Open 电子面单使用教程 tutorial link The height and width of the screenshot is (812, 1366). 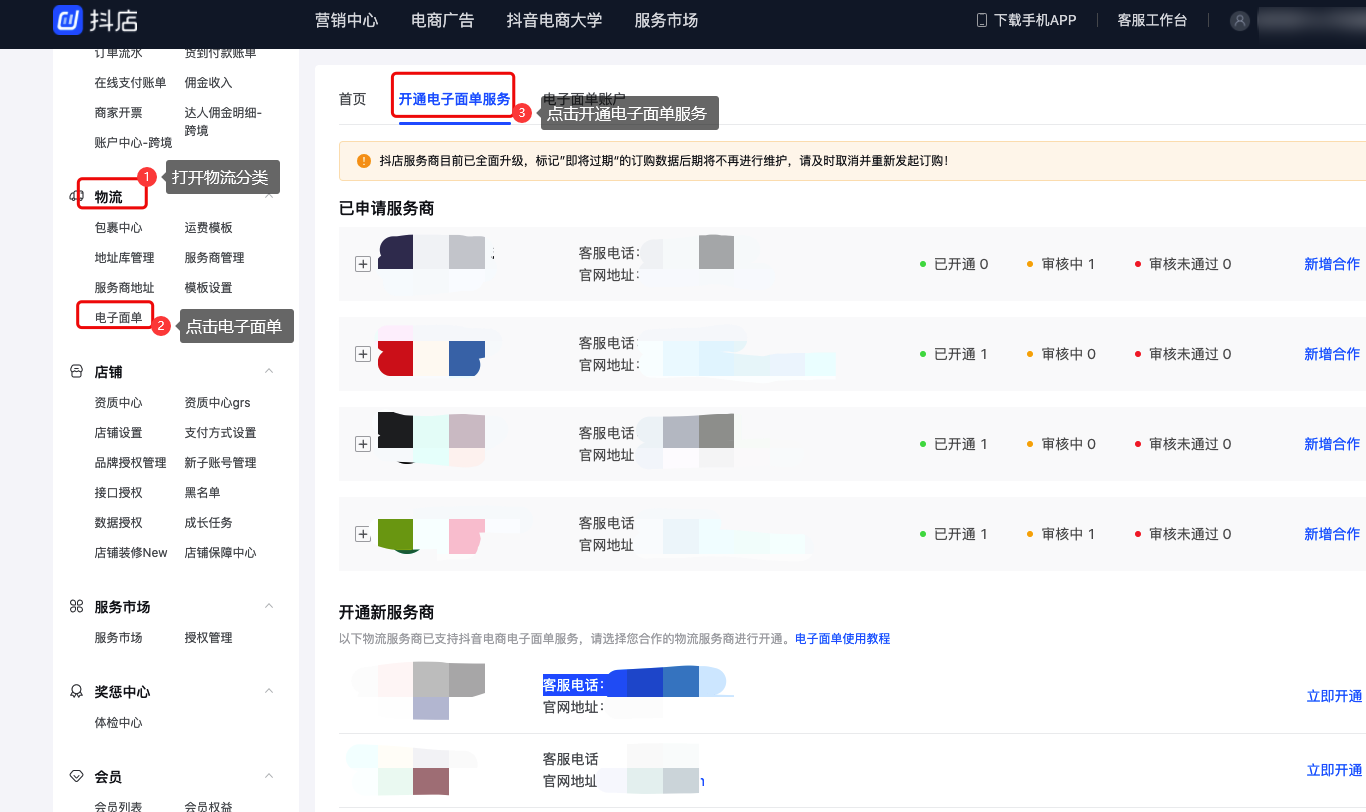[x=842, y=638]
